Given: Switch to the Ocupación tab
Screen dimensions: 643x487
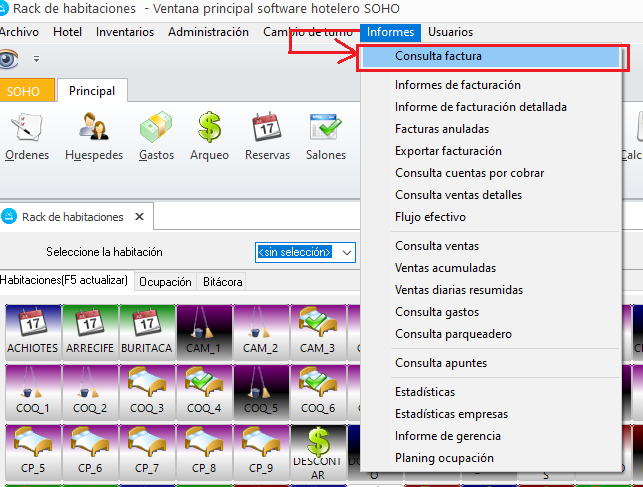Looking at the screenshot, I should pos(165,282).
